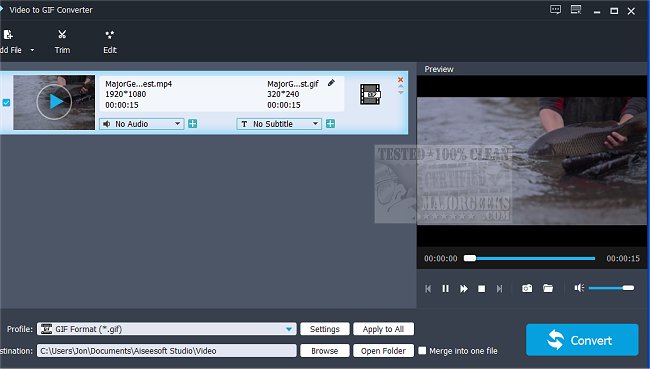Open the title bar menu icon
The height and width of the screenshot is (369, 650).
point(576,10)
